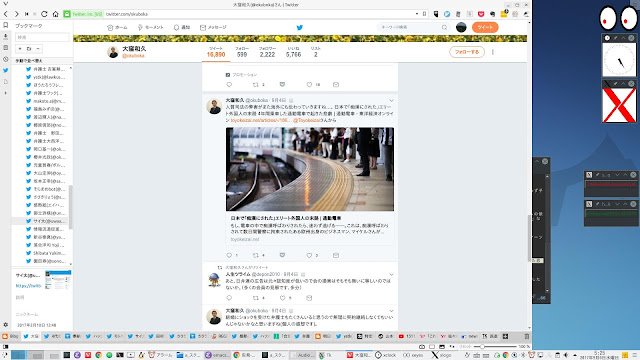This screenshot has width=640, height=360.
Task: Toggle the pin icon on the xclock window
Action: point(616,38)
